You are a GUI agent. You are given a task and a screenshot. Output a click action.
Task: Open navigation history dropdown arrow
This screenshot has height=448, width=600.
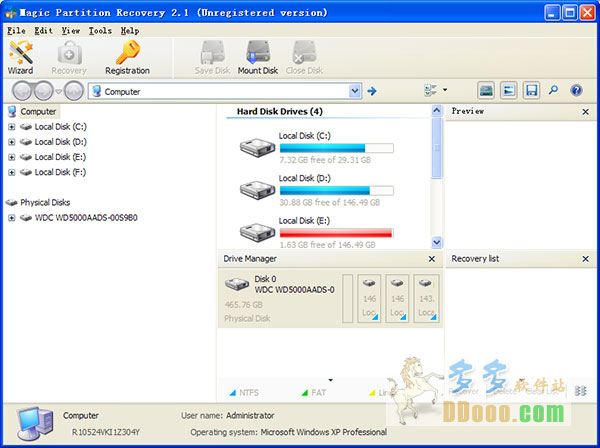tap(59, 91)
